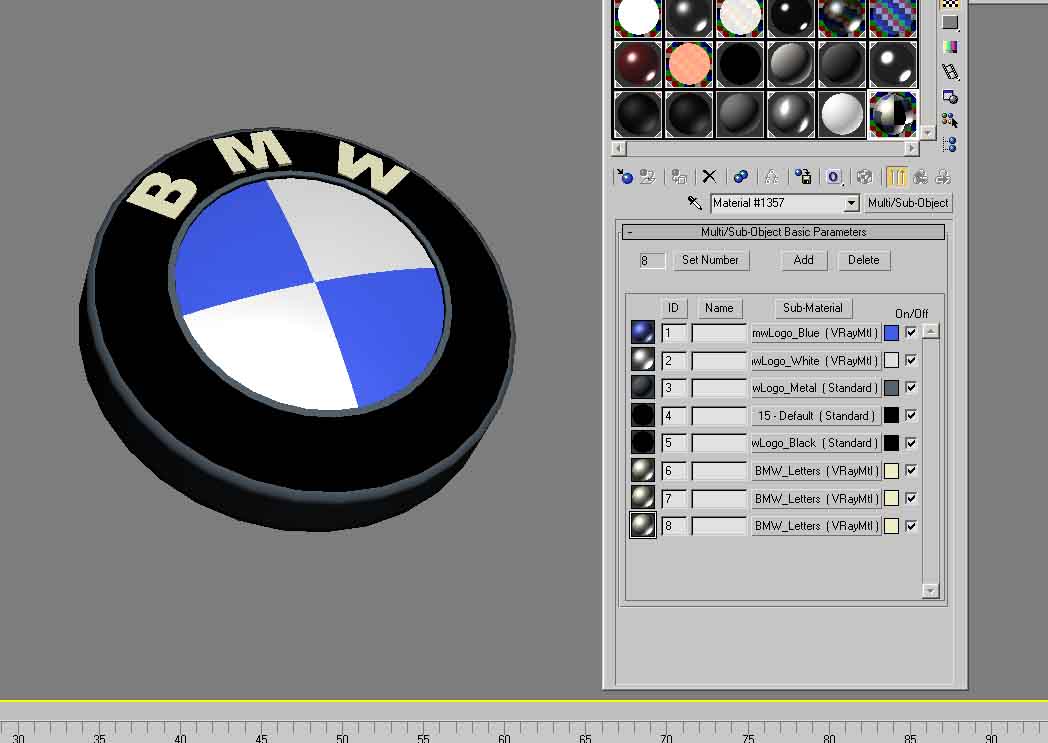The width and height of the screenshot is (1048, 743).
Task: Toggle the checkered Background icon
Action: pos(950,4)
